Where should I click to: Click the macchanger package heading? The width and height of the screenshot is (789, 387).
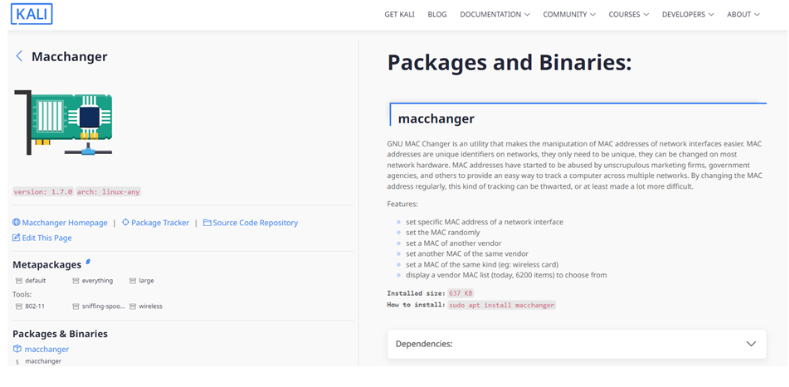point(436,119)
